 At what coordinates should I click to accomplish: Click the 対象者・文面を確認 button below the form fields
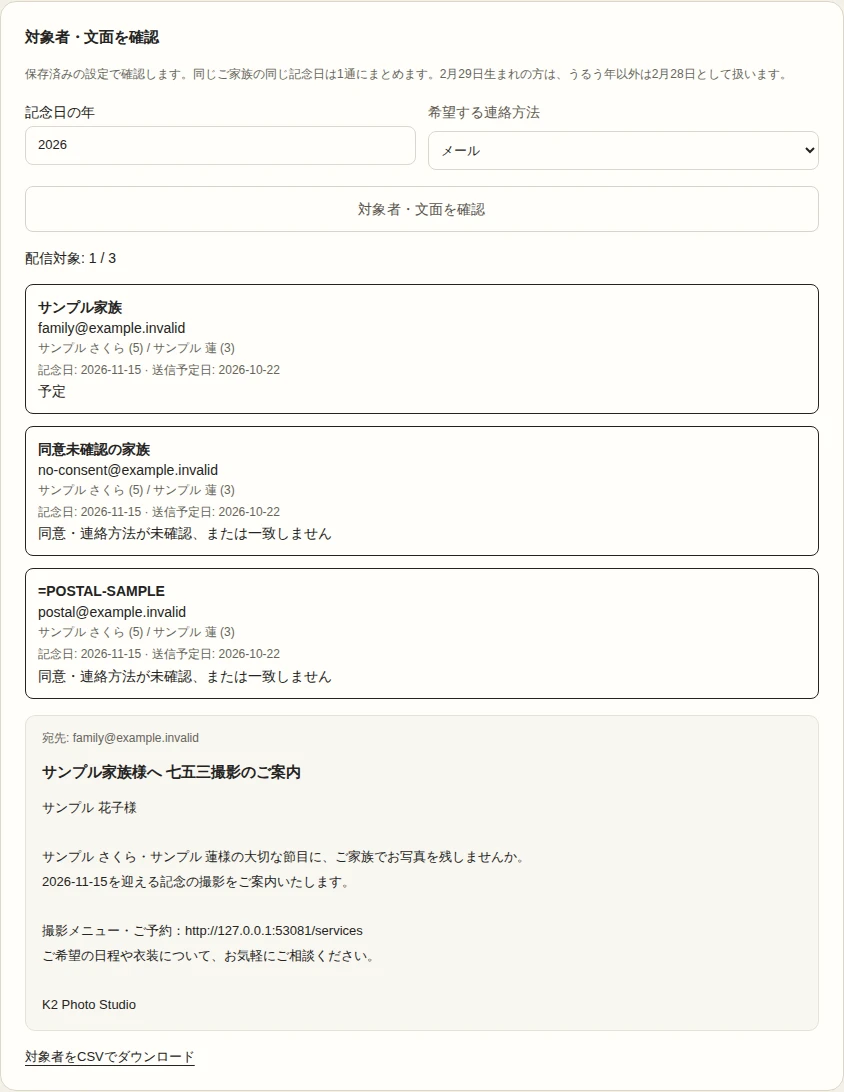click(x=422, y=209)
